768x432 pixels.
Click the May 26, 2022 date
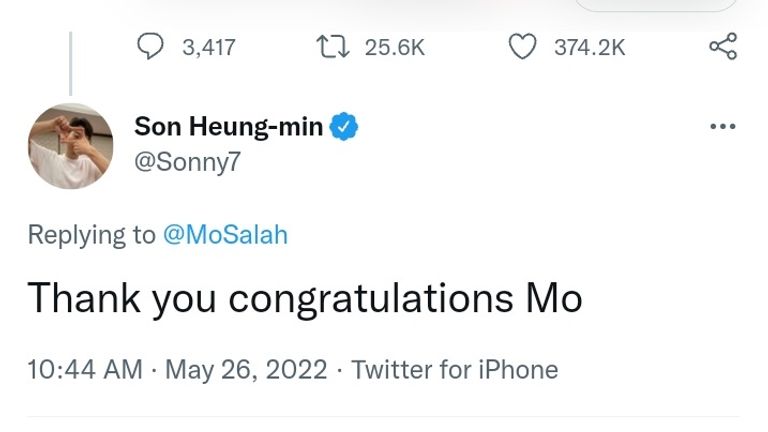pos(246,369)
